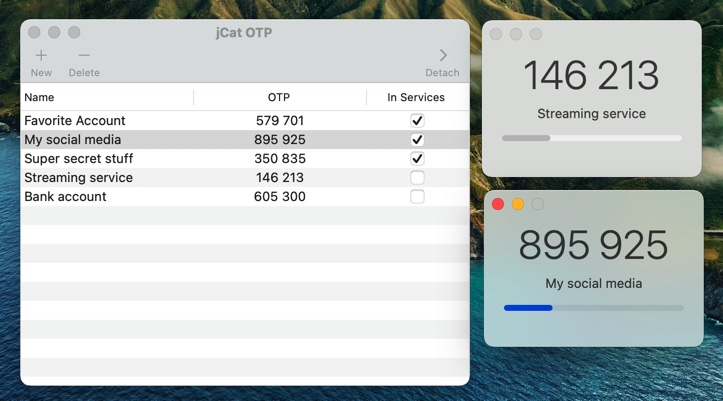This screenshot has width=723, height=401.
Task: Disable In Services for Super secret stuff
Action: (x=417, y=159)
